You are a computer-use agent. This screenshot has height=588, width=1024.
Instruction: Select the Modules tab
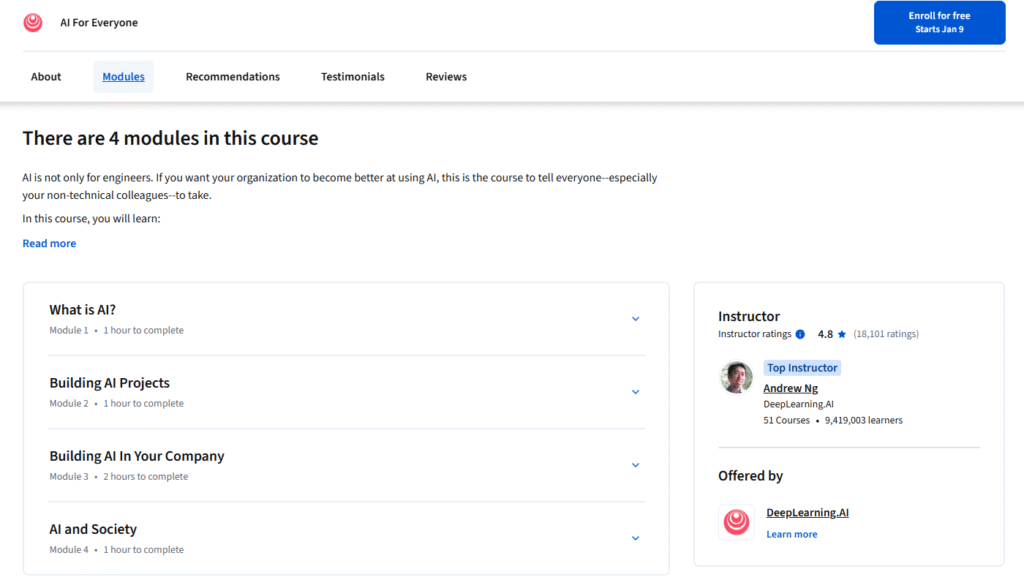(x=123, y=77)
